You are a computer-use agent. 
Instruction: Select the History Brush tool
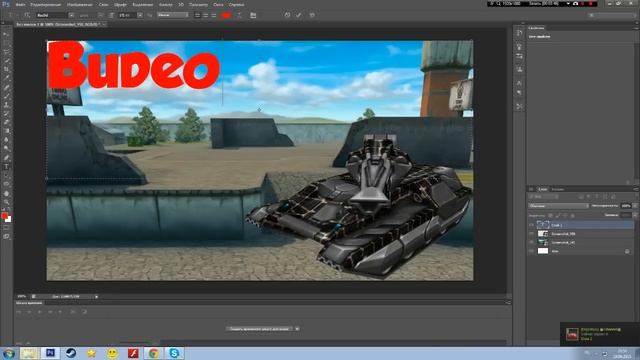click(7, 113)
